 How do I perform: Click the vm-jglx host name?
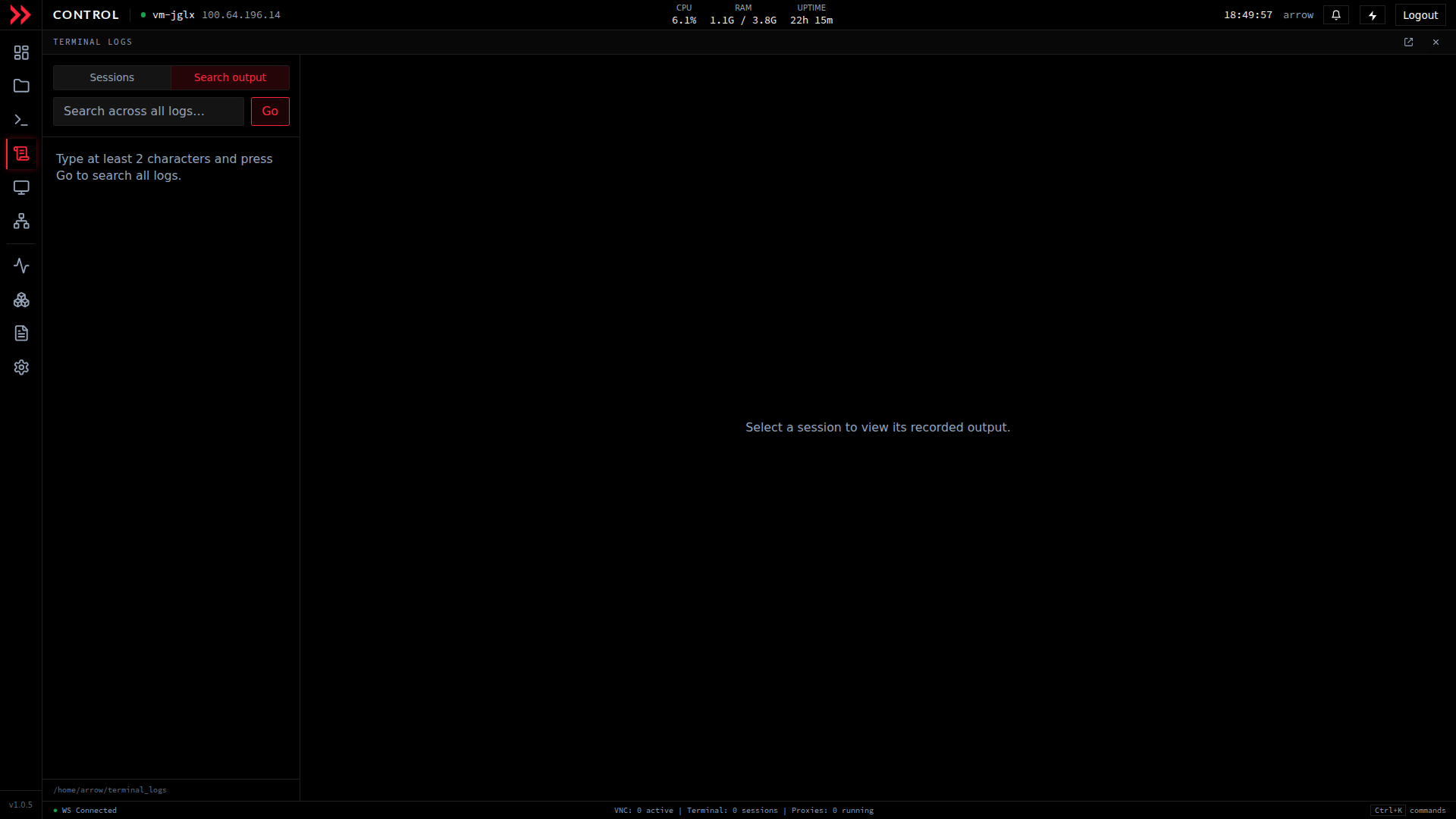(174, 15)
